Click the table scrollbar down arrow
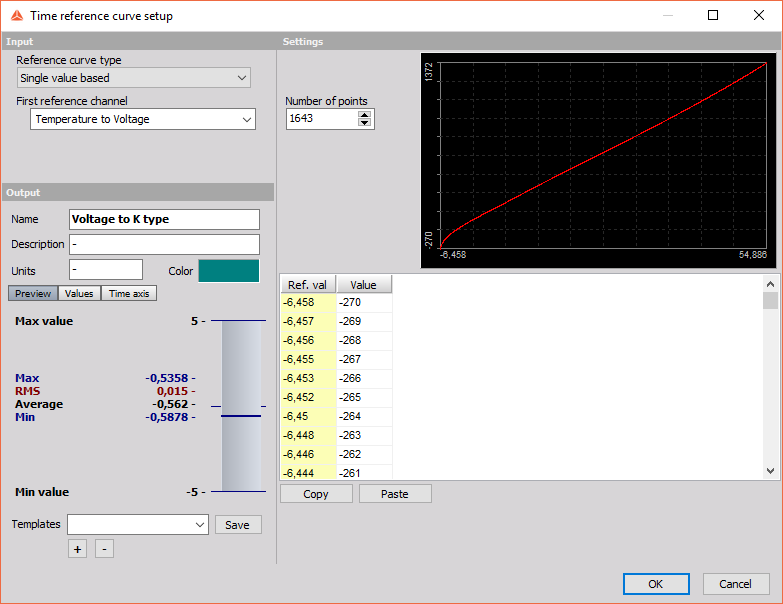The height and width of the screenshot is (604, 783). point(771,471)
